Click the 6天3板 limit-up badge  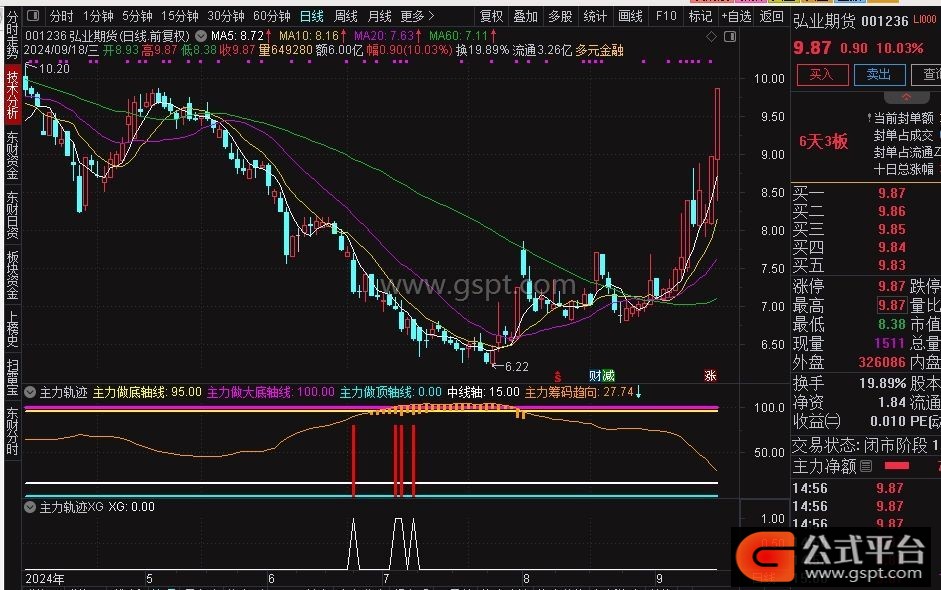823,142
